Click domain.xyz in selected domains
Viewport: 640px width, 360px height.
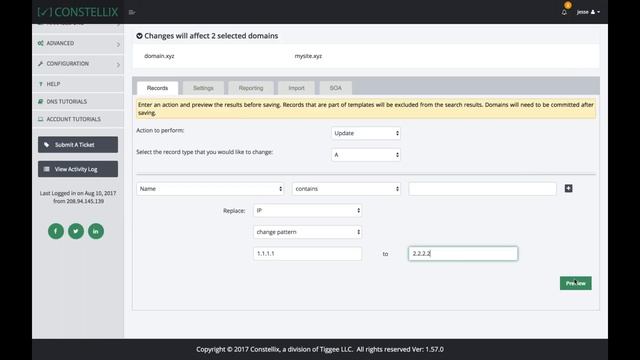pos(159,56)
